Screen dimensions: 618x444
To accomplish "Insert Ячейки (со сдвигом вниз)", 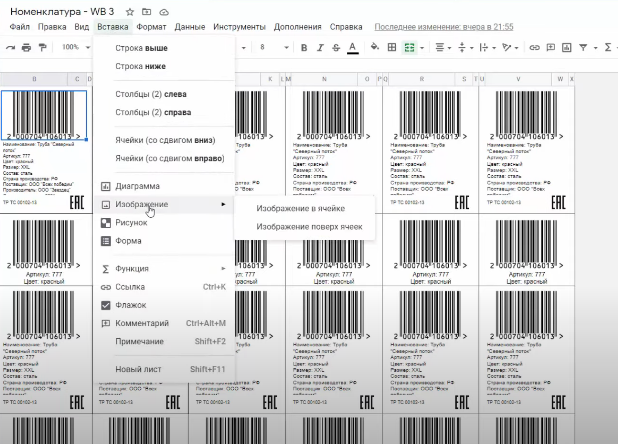I will [164, 140].
